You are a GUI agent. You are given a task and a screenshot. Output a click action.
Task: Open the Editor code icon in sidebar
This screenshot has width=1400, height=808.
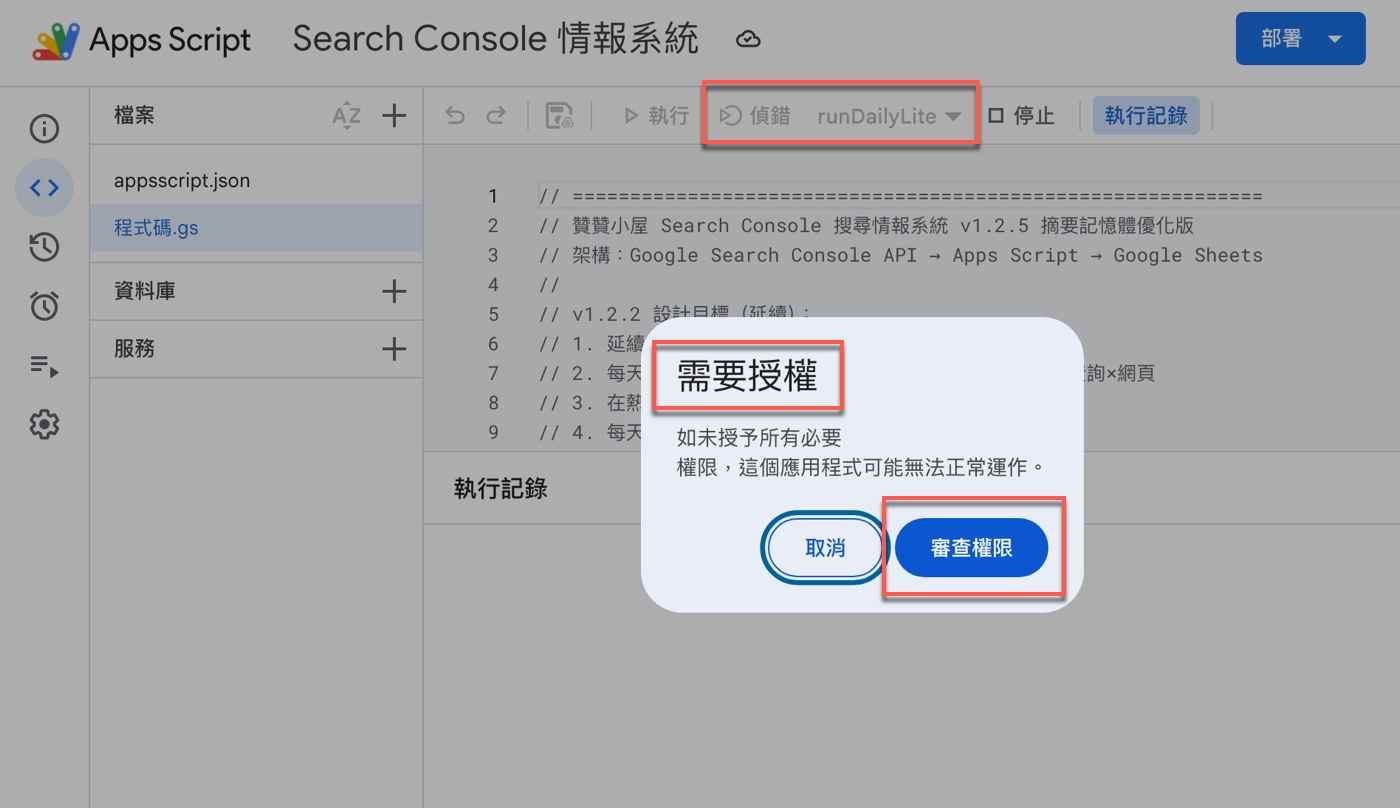(x=44, y=187)
